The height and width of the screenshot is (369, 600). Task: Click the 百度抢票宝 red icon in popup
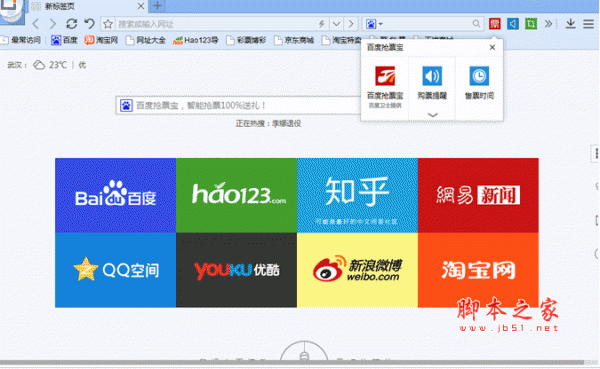(x=385, y=76)
